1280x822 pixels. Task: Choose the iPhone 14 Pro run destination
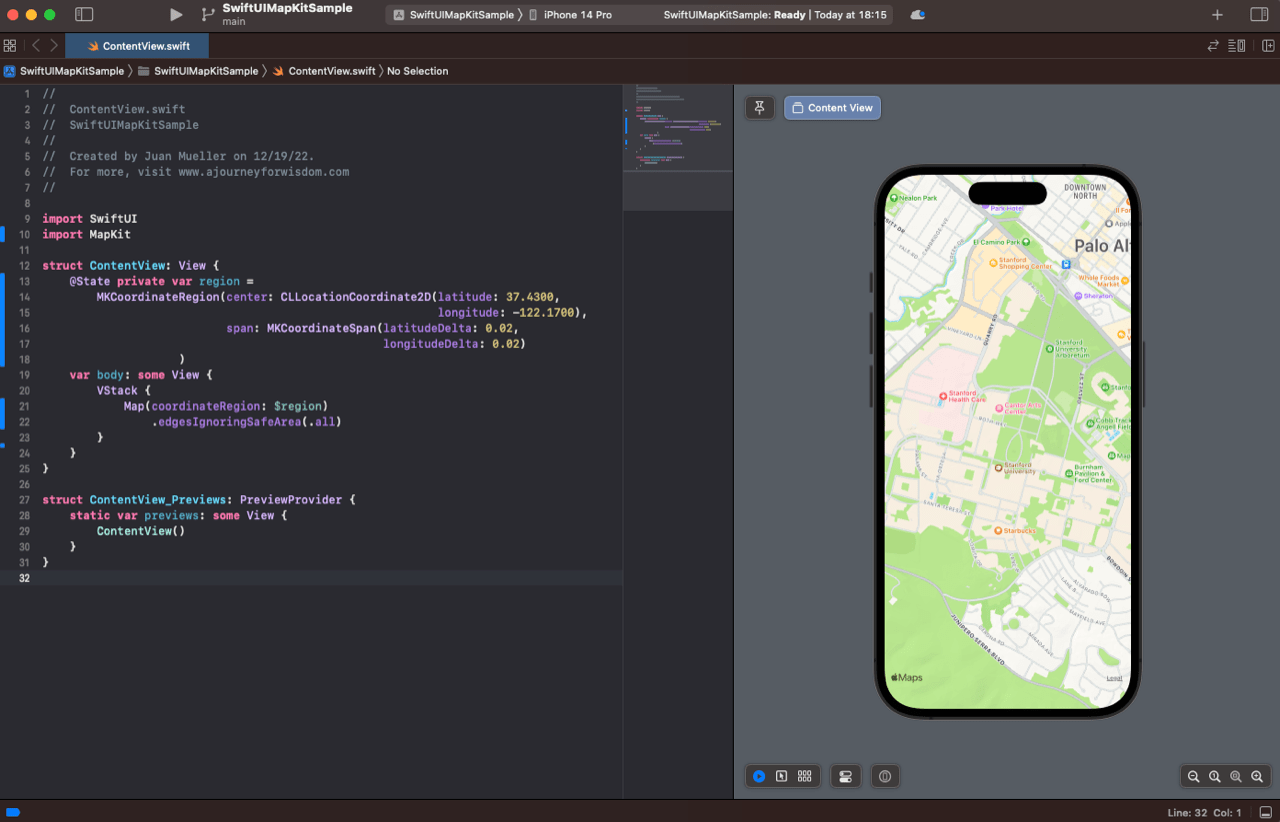pos(569,15)
